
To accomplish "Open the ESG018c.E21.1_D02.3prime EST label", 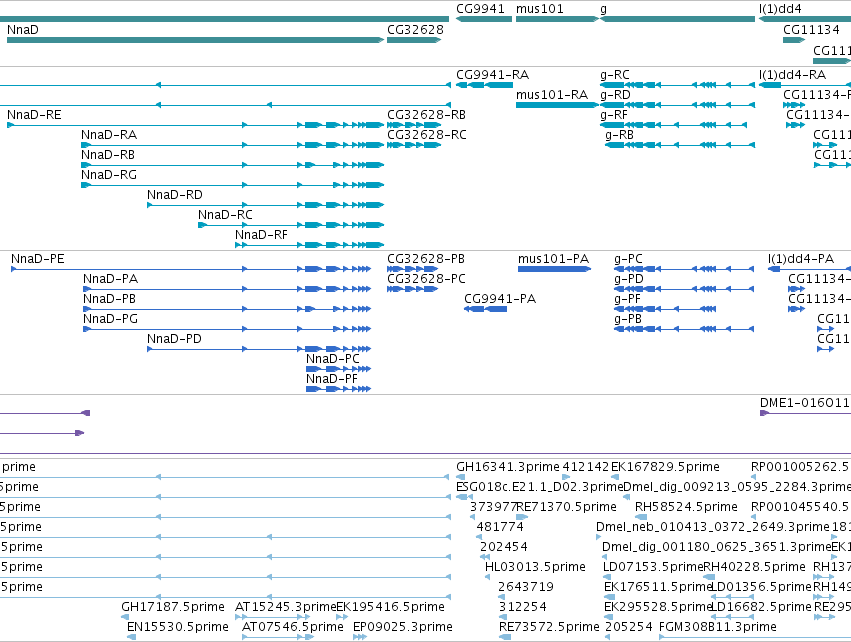I will tap(539, 487).
